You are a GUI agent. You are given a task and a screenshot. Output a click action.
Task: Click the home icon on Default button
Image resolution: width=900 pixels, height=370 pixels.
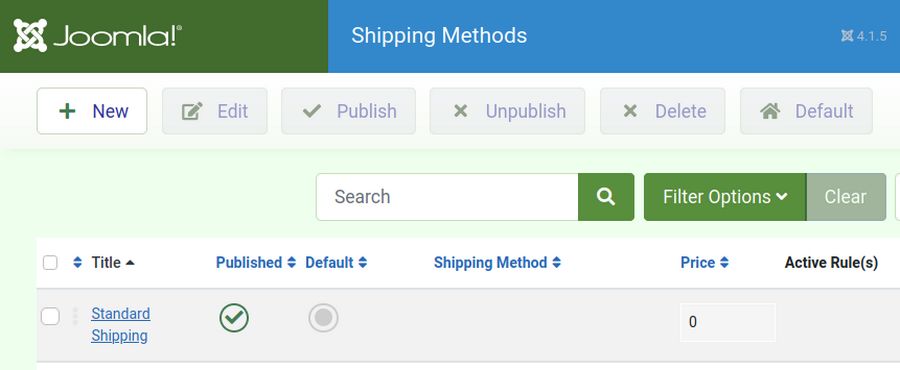tap(769, 111)
